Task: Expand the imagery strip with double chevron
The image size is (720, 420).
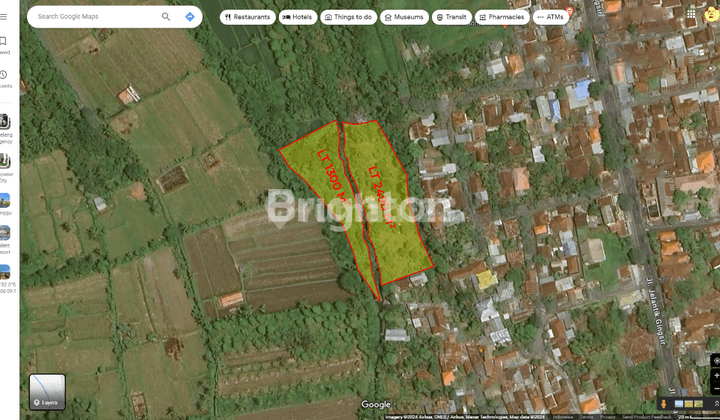Action: (716, 404)
